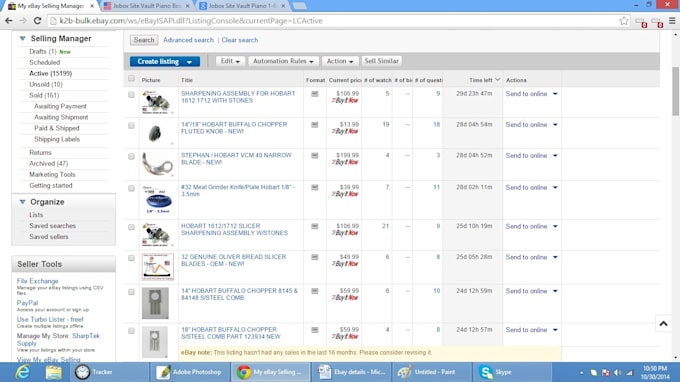The height and width of the screenshot is (382, 680).
Task: Expand actions arrow for Fluted Knob listing
Action: 555,125
